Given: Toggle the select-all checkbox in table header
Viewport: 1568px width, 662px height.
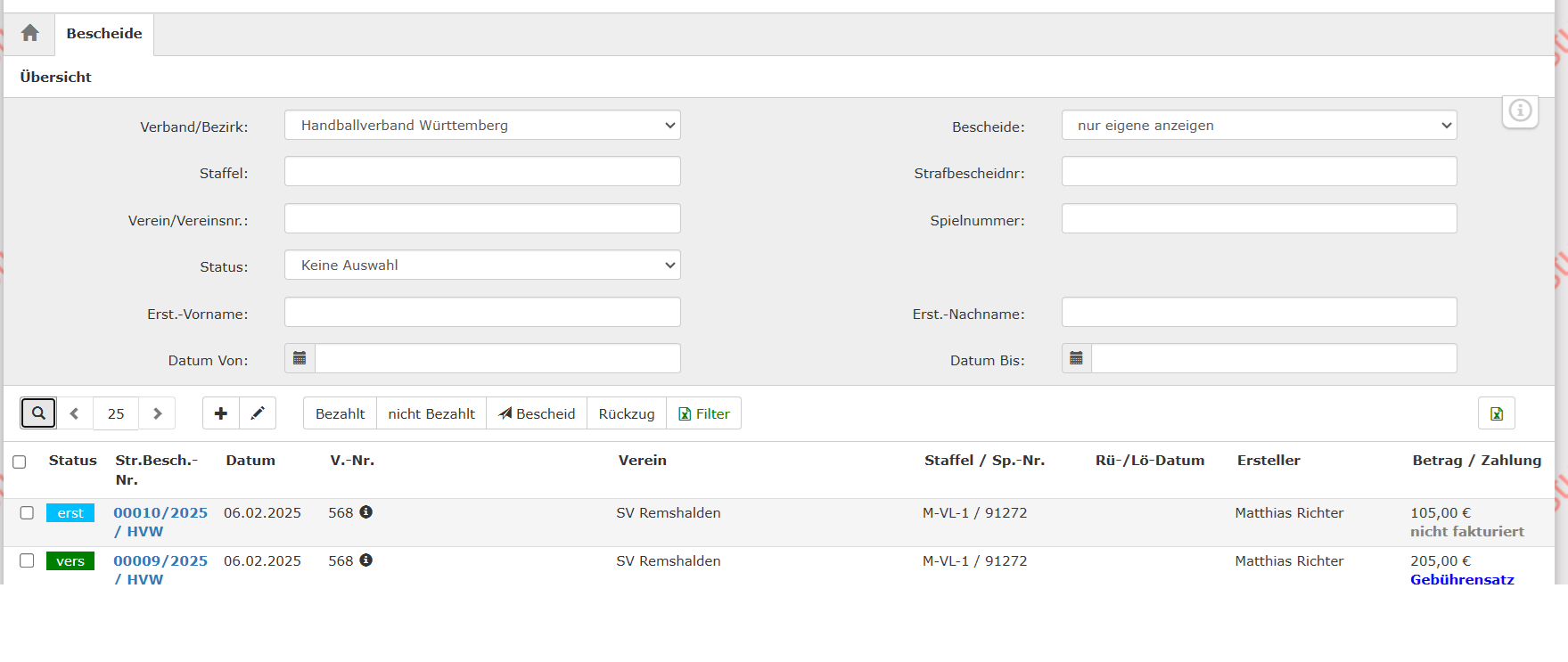Looking at the screenshot, I should 20,462.
